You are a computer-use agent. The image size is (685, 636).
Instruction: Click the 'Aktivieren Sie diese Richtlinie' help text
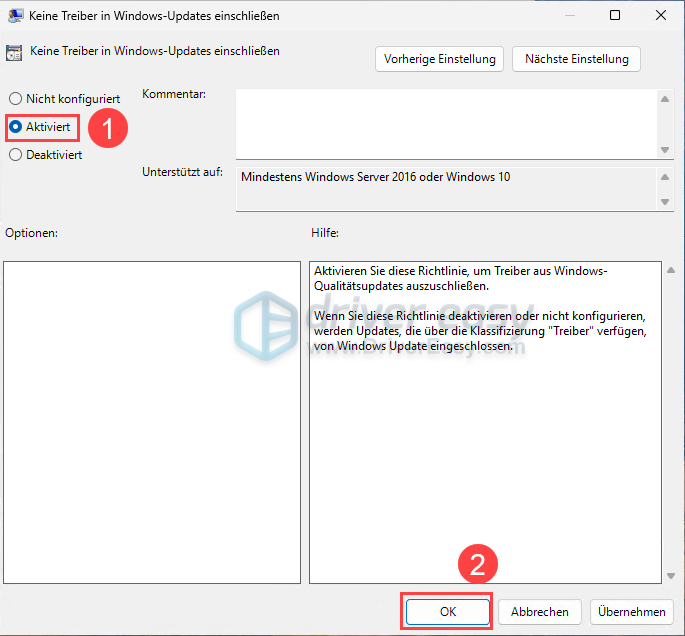pyautogui.click(x=460, y=278)
